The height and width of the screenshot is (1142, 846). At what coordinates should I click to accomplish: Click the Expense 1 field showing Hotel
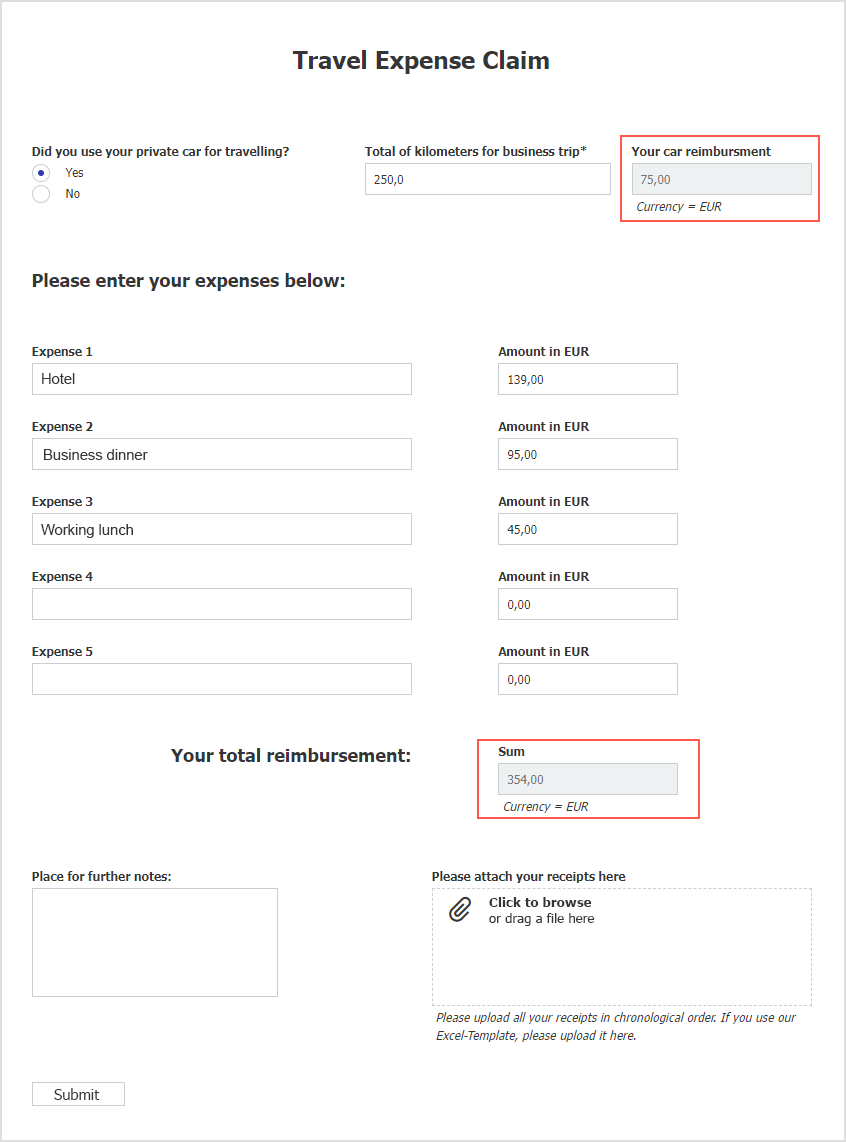221,379
